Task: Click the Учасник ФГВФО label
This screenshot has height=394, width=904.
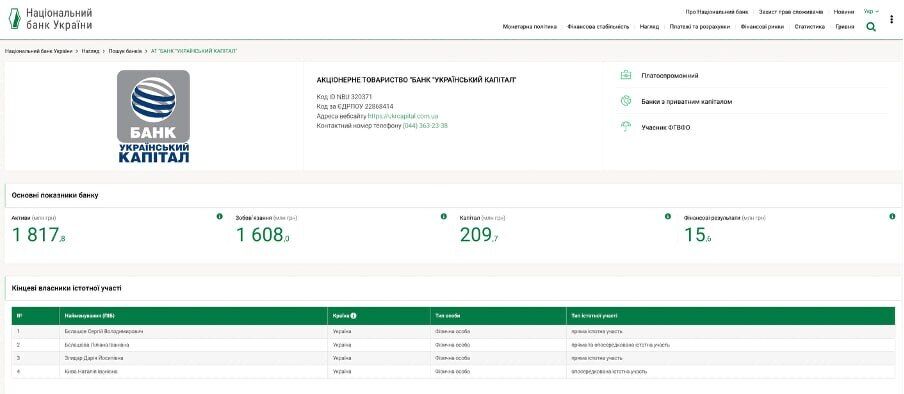Action: tap(665, 127)
